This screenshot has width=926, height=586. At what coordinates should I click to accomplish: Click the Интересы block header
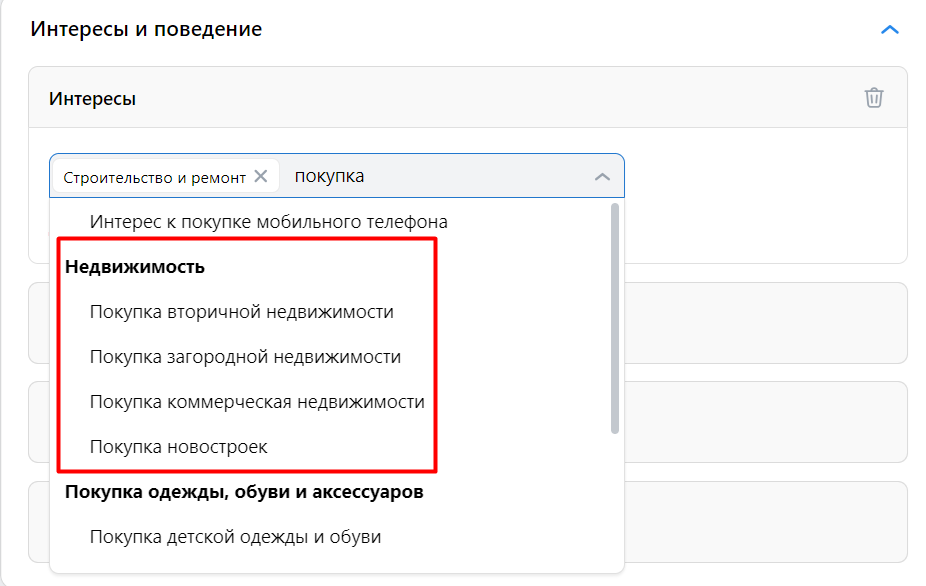tap(468, 97)
